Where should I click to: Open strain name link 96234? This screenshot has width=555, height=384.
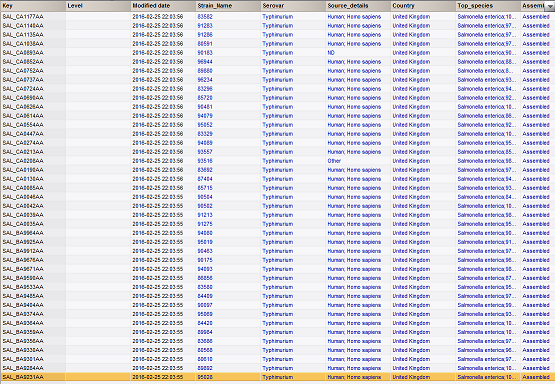205,80
